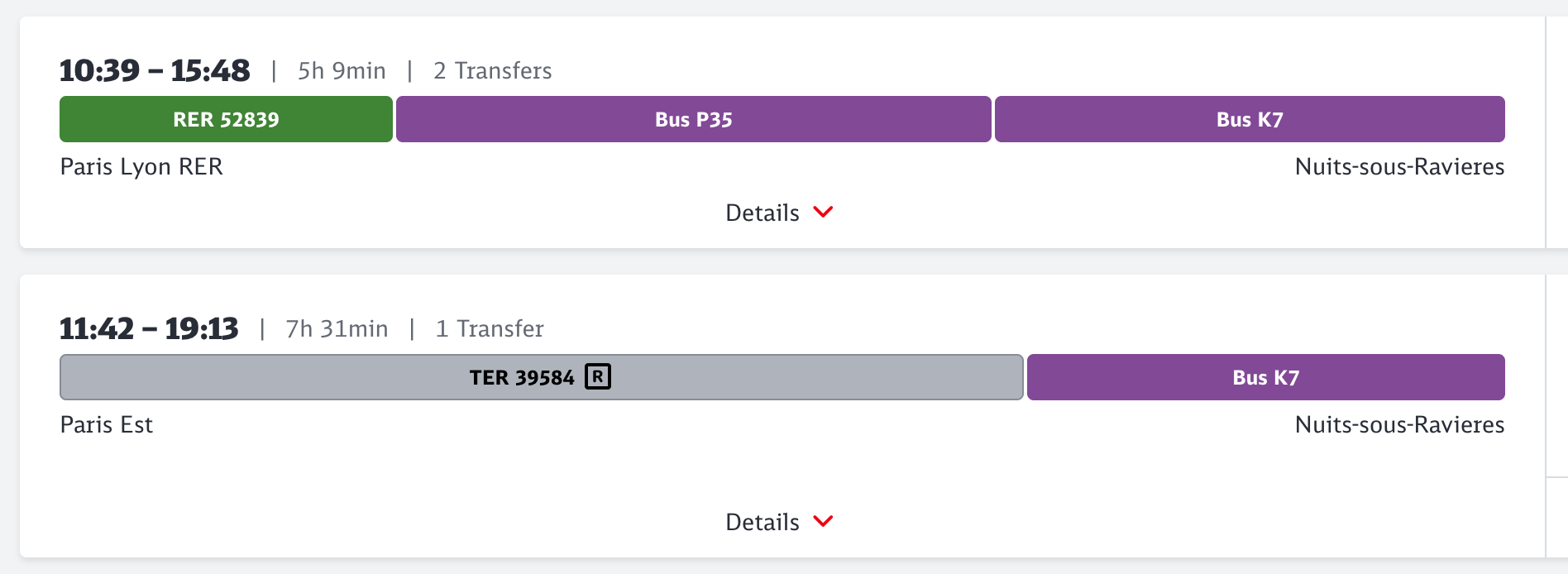Click red chevron under the 11:42 journey
Screen dimensions: 1568x574
point(823,521)
